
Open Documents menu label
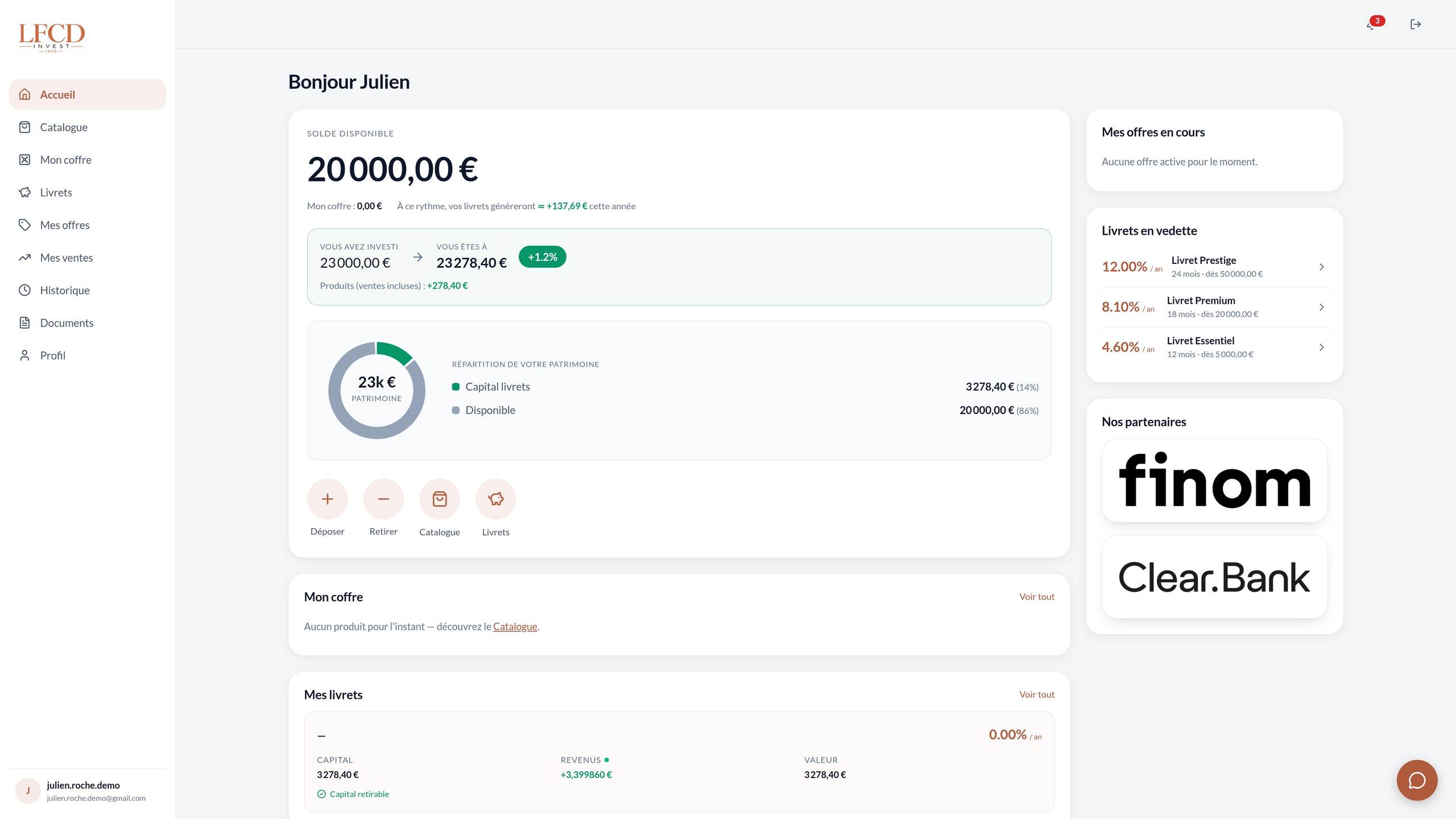click(x=67, y=322)
